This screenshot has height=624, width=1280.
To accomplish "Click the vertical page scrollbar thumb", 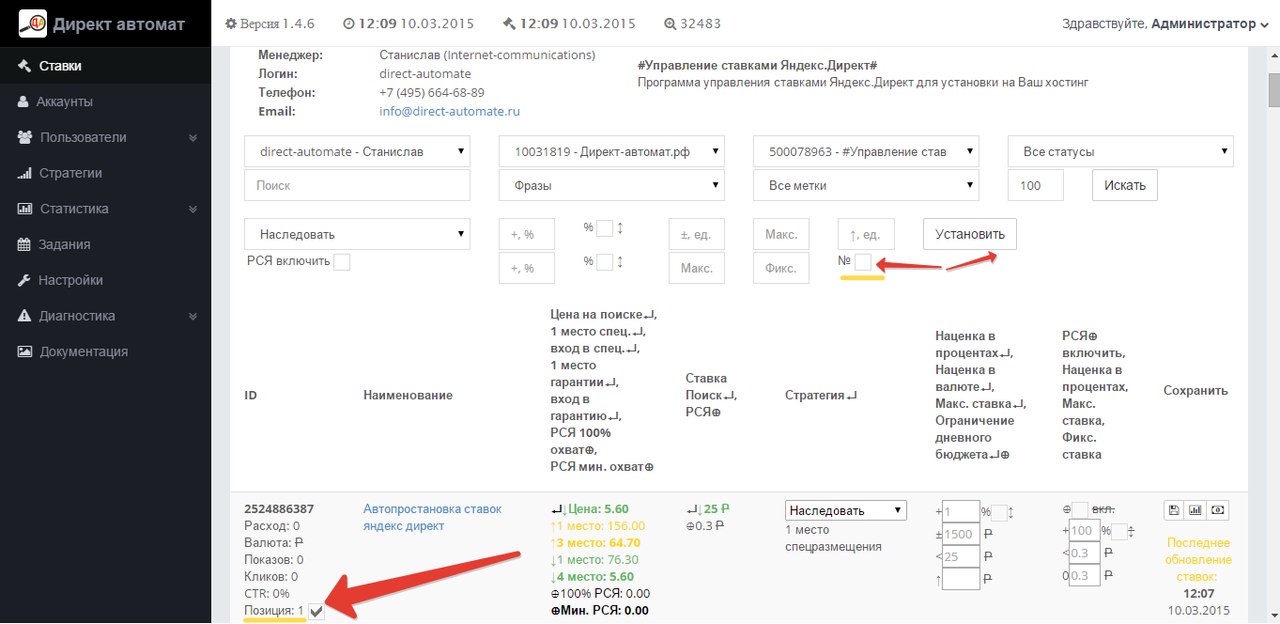I will click(x=1274, y=90).
